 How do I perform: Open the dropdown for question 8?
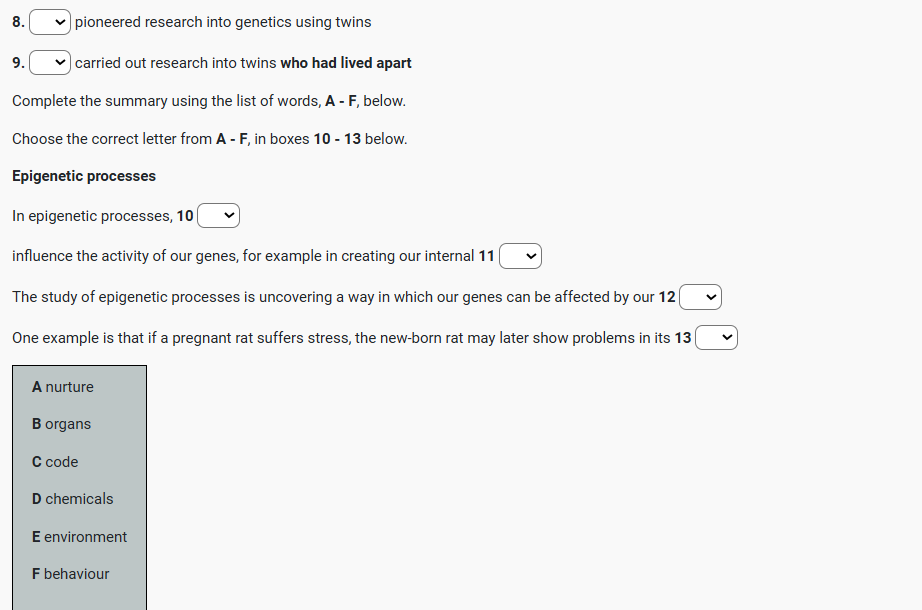(50, 22)
